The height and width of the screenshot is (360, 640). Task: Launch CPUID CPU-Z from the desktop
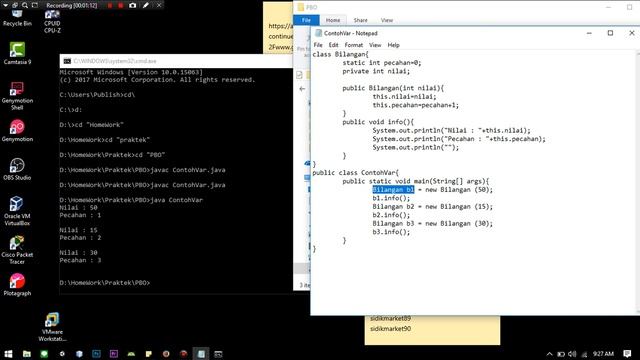[x=52, y=21]
